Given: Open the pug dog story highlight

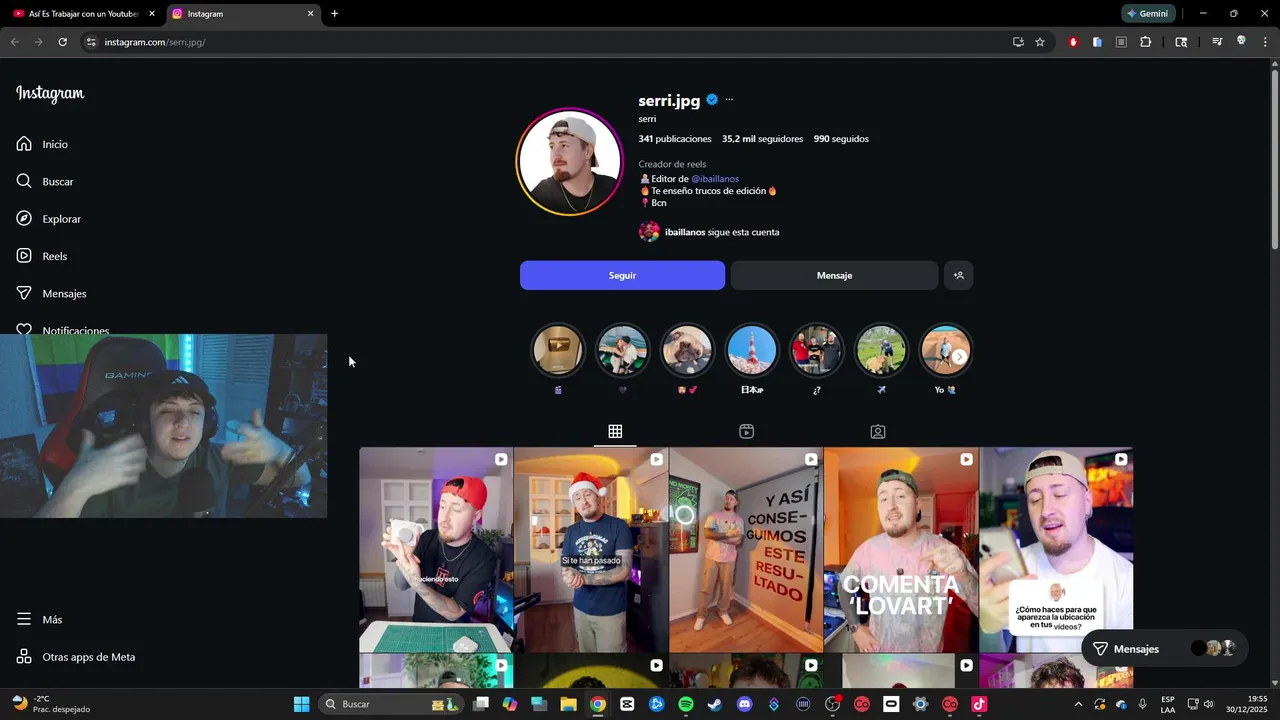Looking at the screenshot, I should point(687,350).
